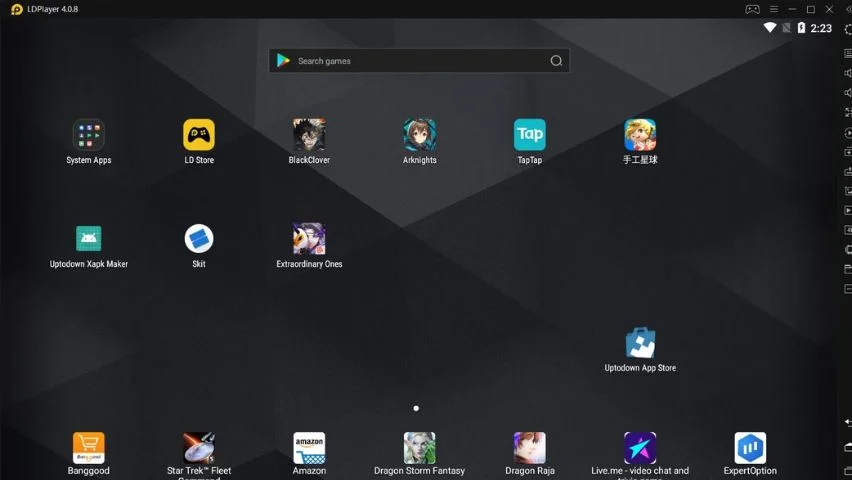Open the Live.me video chat app
Viewport: 852px width, 480px height.
640,448
